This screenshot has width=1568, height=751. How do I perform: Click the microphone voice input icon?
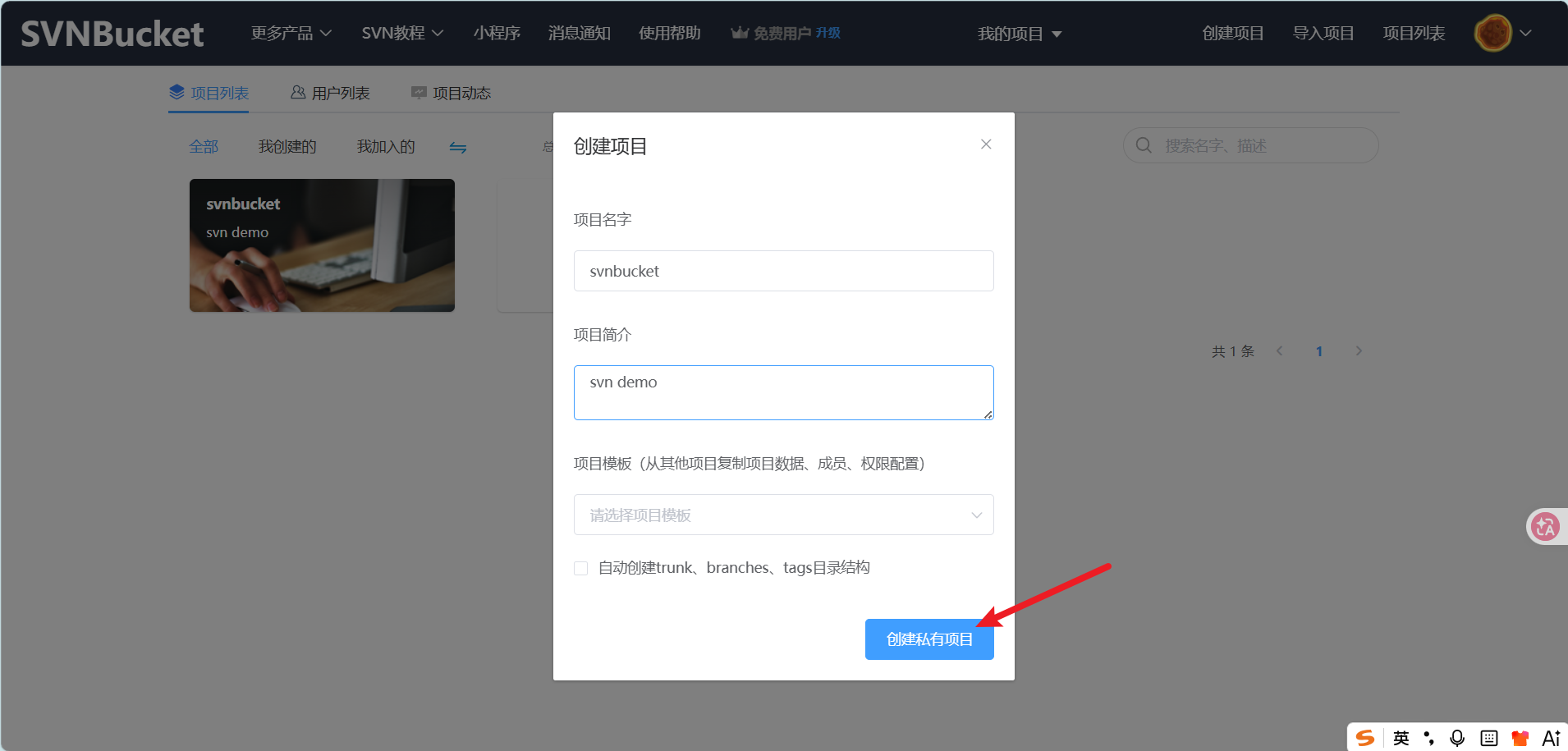pos(1457,738)
